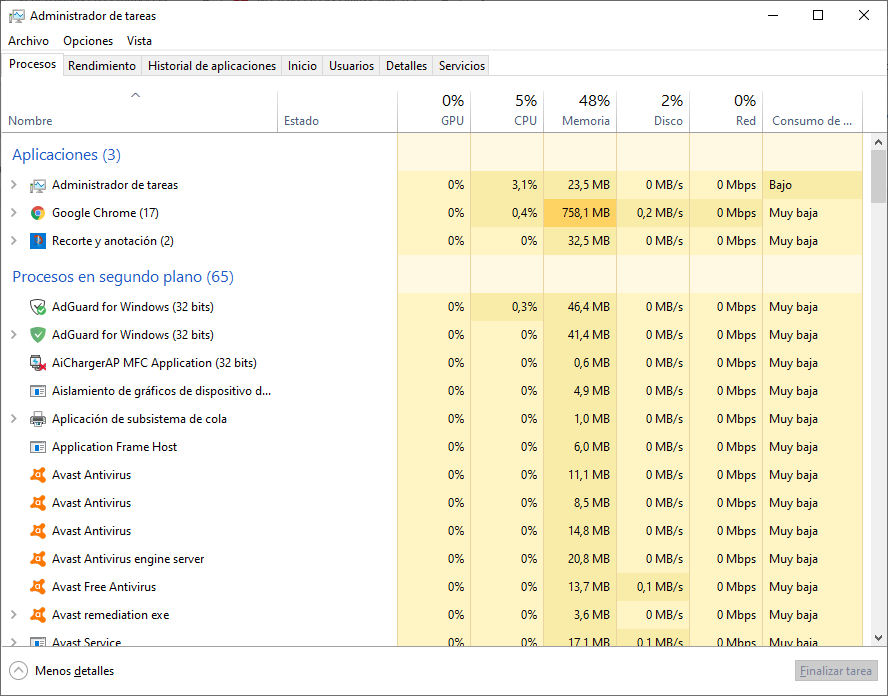Switch to Historial de aplicaciones tab
This screenshot has height=696, width=888.
pyautogui.click(x=212, y=66)
